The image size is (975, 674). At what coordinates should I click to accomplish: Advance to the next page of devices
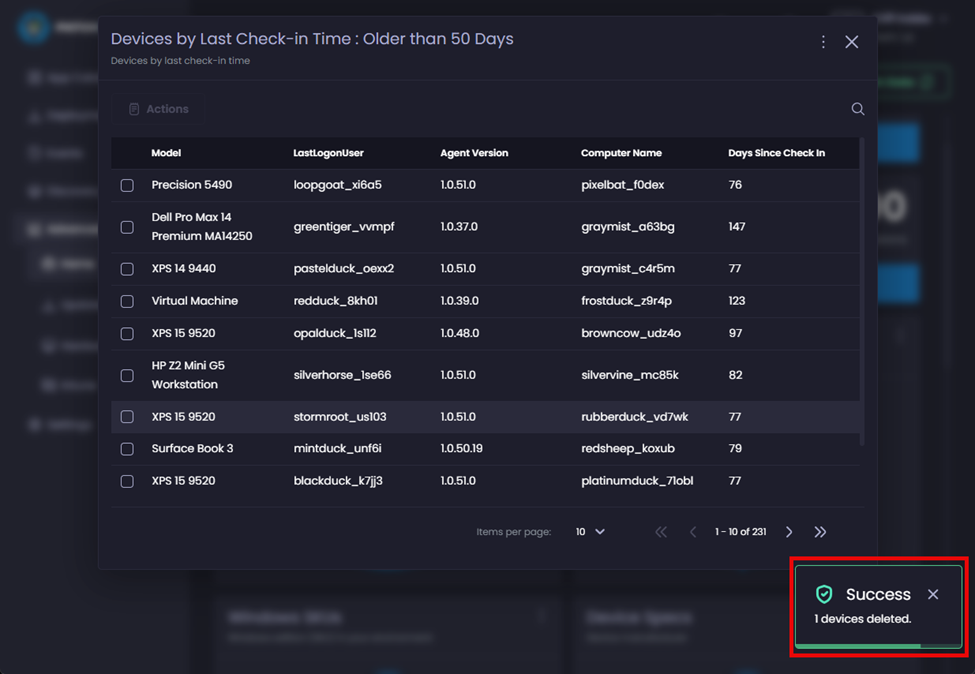tap(788, 531)
